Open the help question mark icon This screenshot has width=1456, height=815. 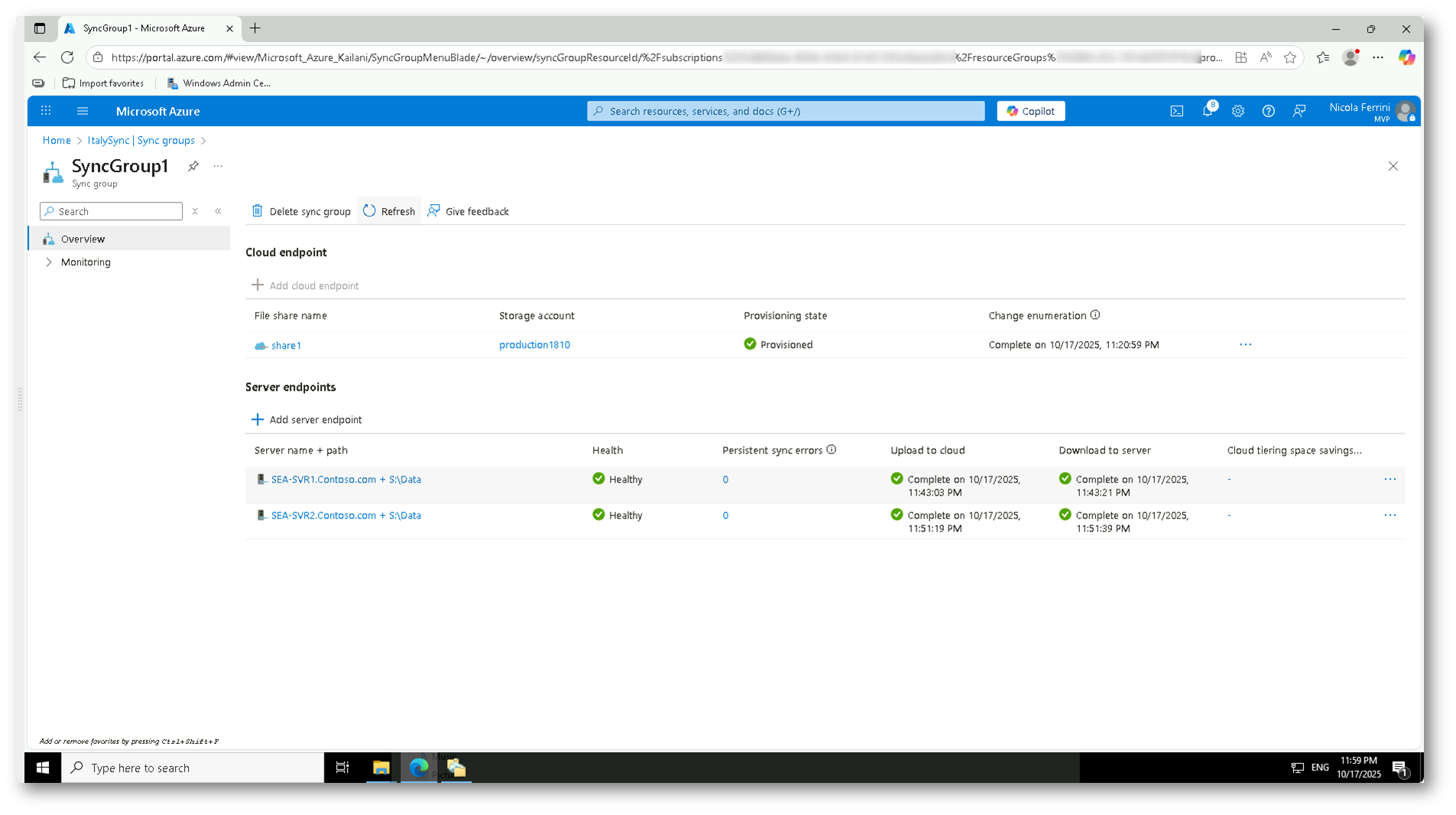(1268, 111)
